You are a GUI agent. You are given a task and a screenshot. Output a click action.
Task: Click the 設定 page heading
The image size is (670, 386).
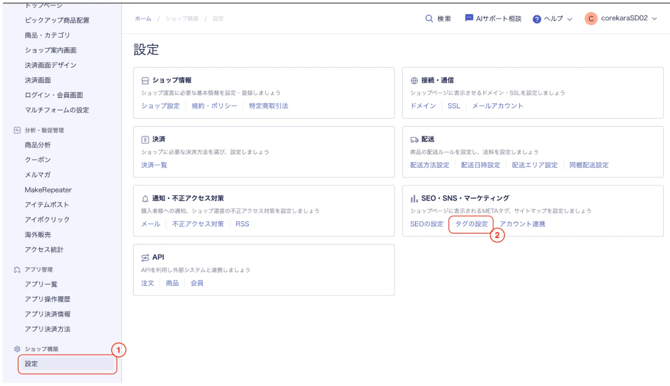(x=146, y=50)
